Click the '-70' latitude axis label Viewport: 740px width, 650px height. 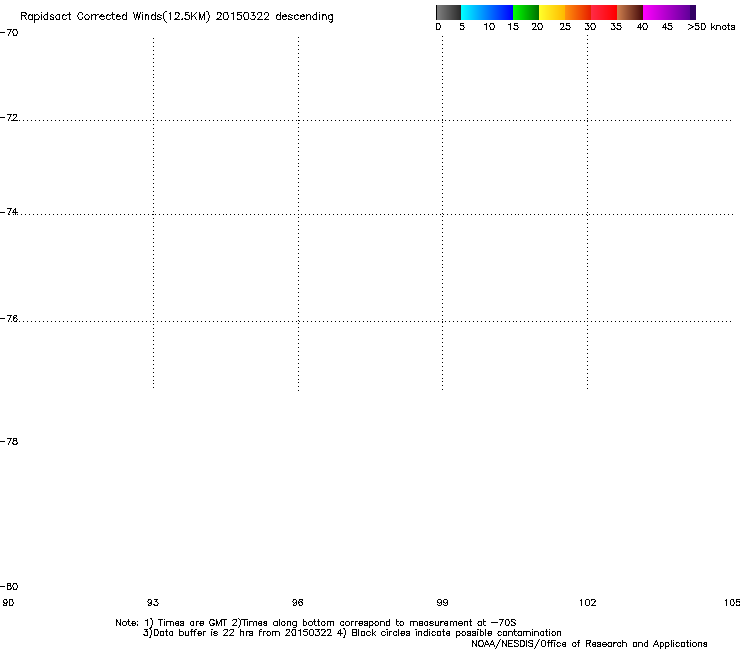point(9,33)
